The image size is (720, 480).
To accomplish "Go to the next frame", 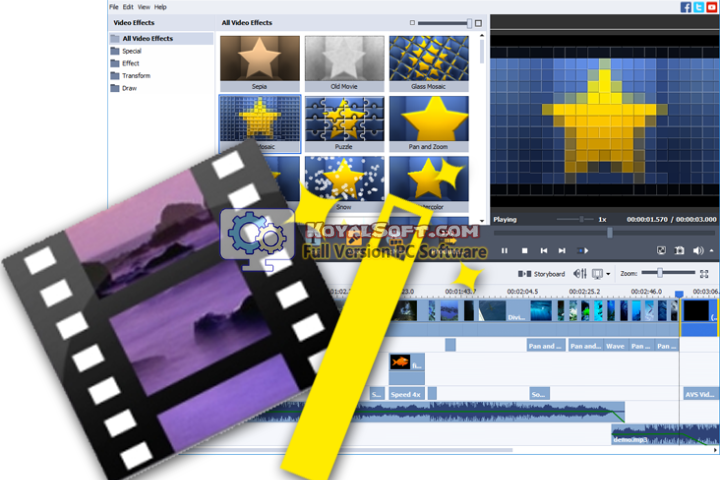I will [x=562, y=251].
